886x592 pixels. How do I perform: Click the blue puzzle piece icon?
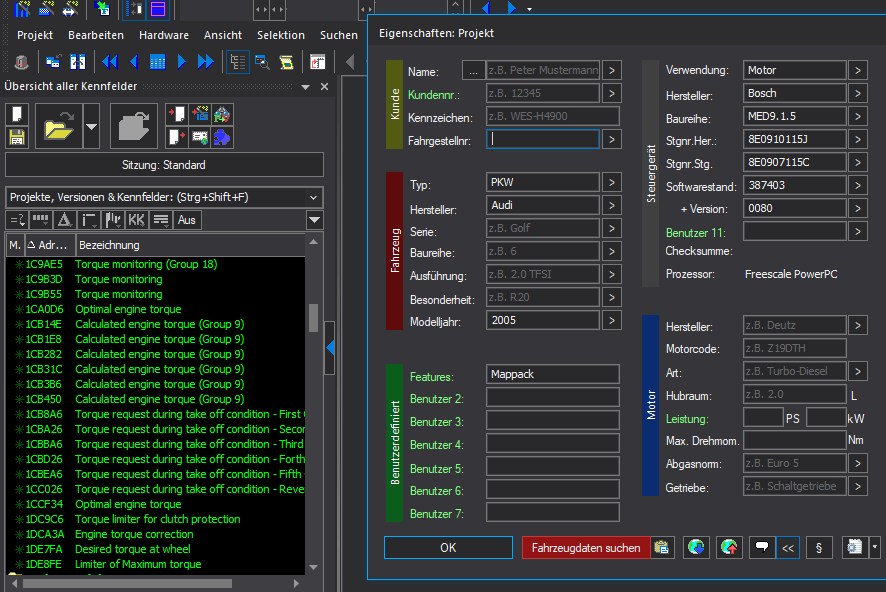[x=223, y=137]
